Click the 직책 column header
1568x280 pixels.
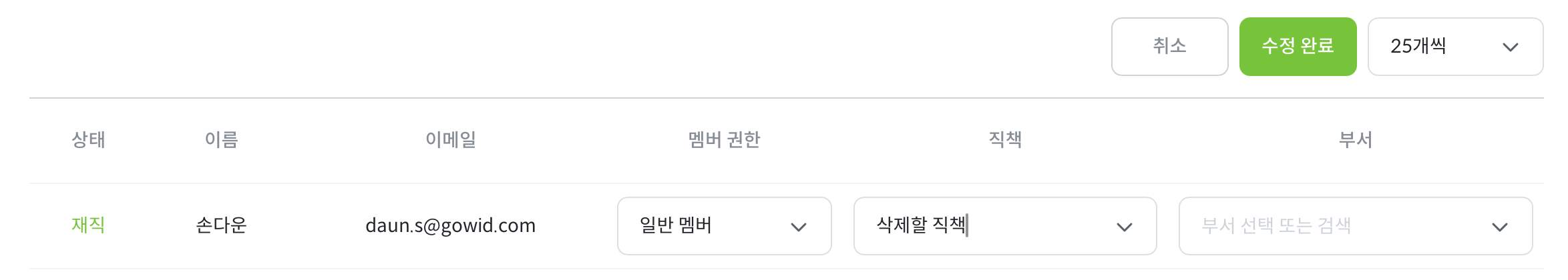point(1005,139)
